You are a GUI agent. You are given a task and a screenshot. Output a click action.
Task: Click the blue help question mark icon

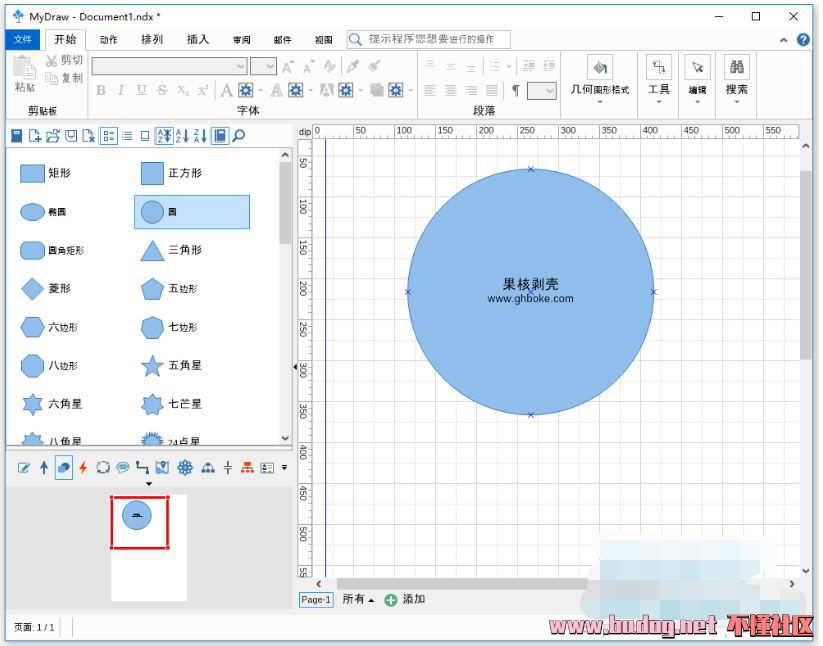(x=804, y=40)
